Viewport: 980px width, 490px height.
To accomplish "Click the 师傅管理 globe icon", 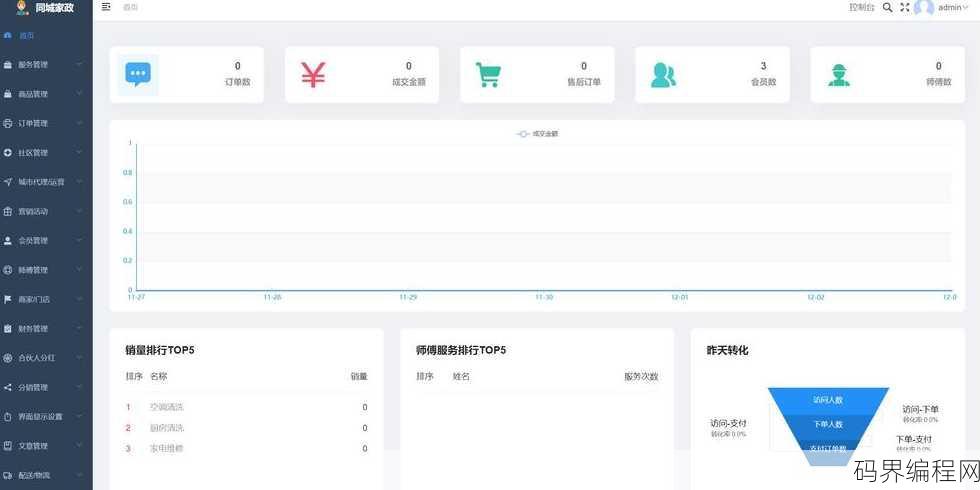I will [8, 270].
